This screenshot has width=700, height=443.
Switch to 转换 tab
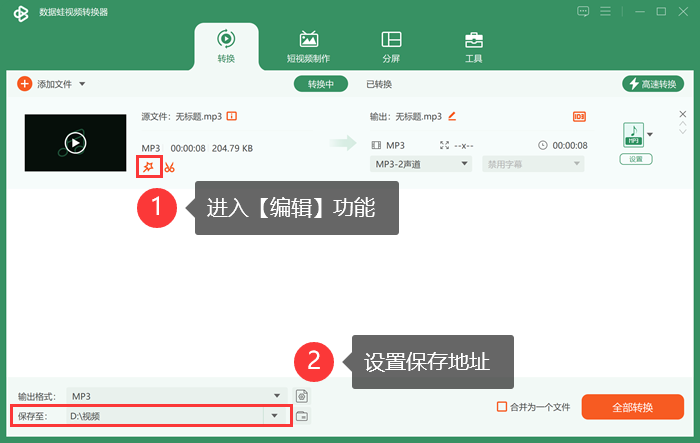tap(226, 46)
